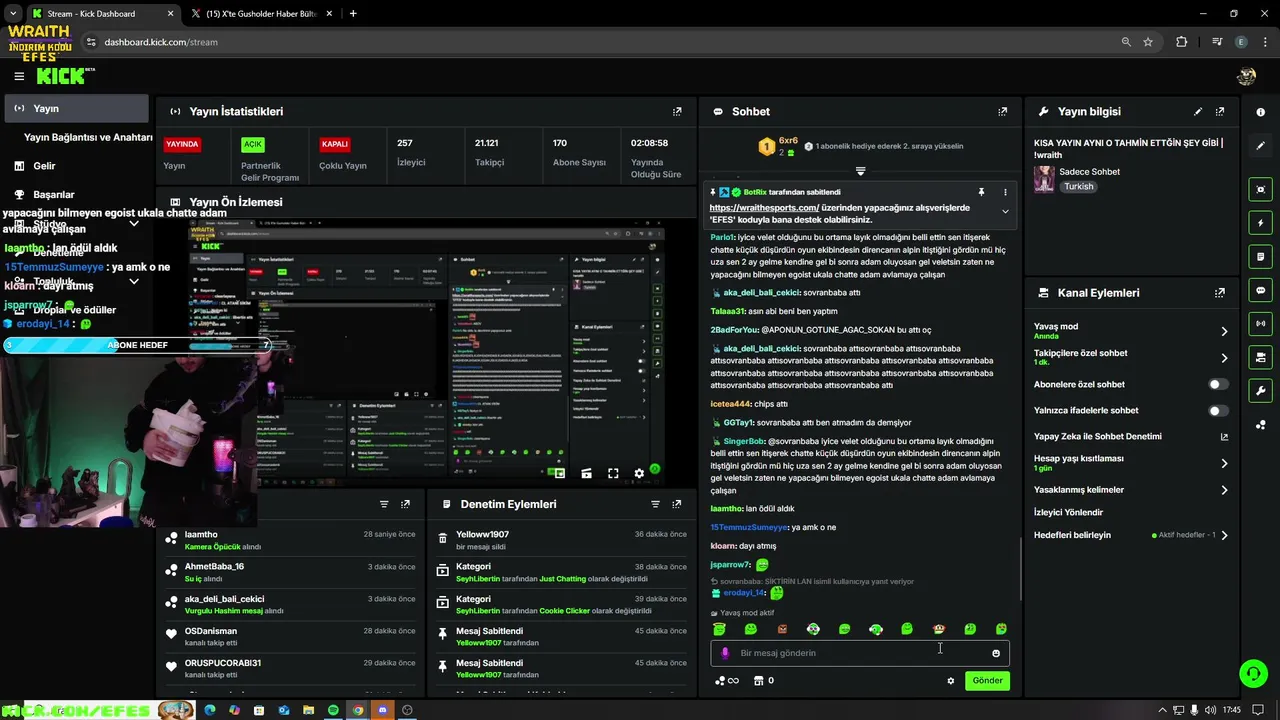This screenshot has width=1280, height=720.
Task: Click the wrench icon in right sidebar
Action: [x=1260, y=390]
